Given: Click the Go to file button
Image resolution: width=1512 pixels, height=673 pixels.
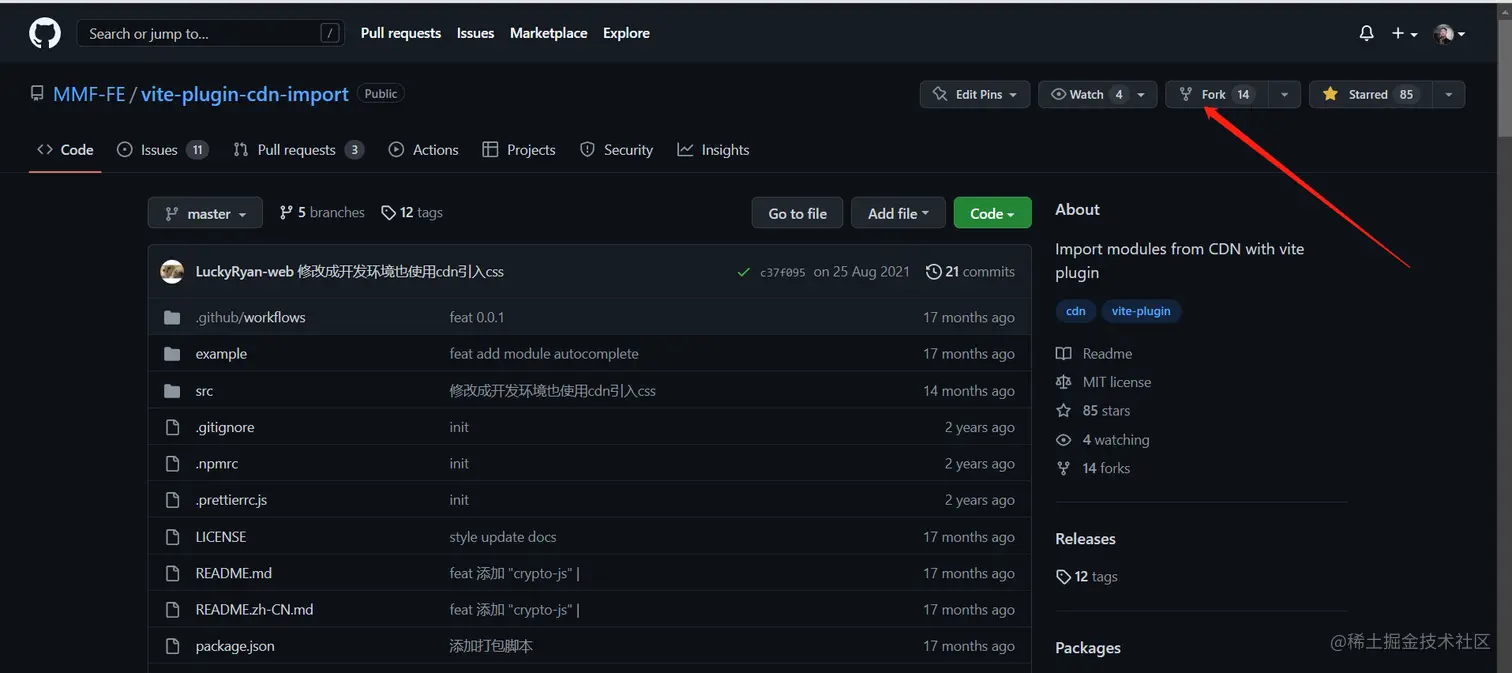Looking at the screenshot, I should 797,213.
